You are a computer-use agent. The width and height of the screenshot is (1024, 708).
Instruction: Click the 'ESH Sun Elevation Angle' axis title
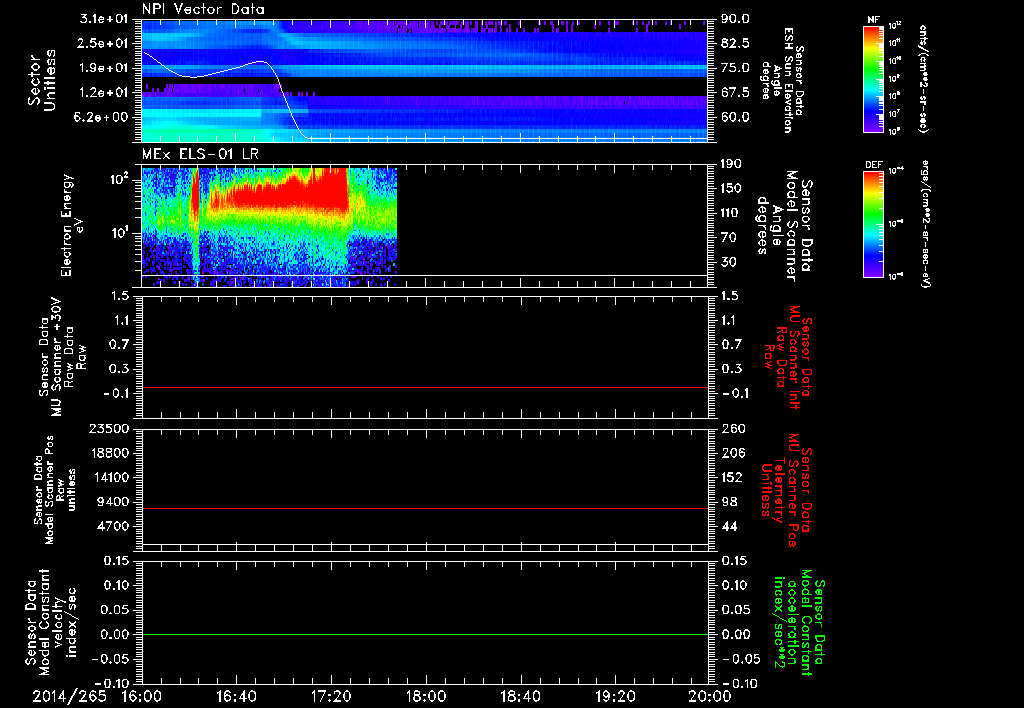pyautogui.click(x=783, y=80)
